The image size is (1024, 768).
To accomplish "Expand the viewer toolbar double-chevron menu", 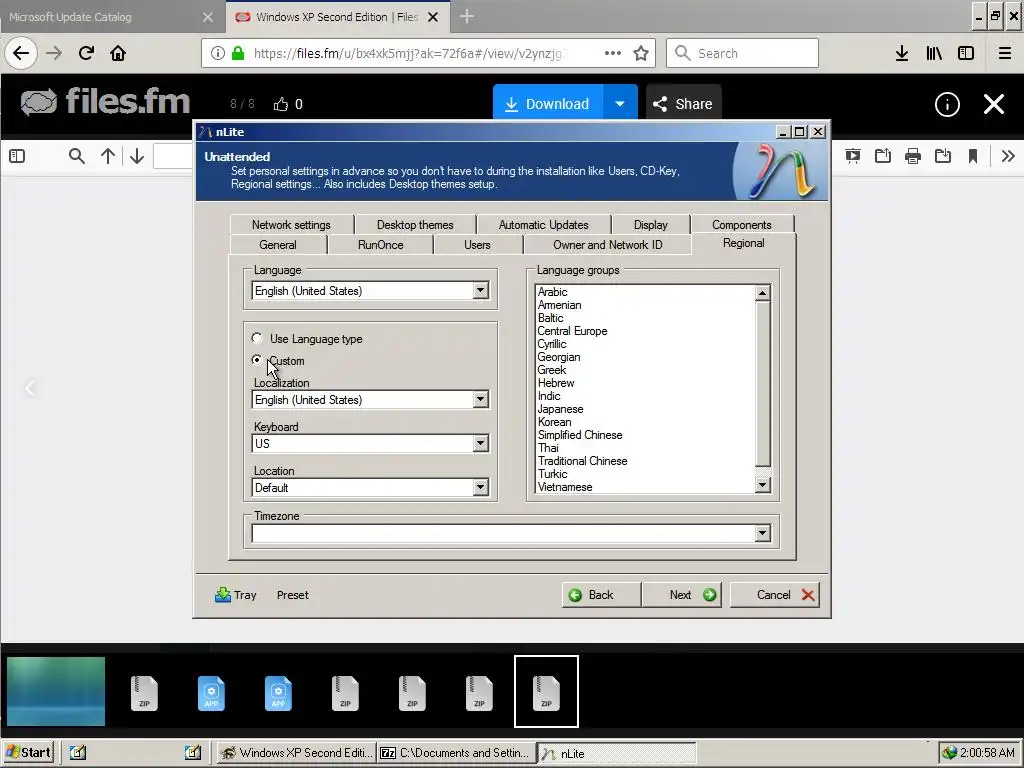I will pyautogui.click(x=1008, y=156).
